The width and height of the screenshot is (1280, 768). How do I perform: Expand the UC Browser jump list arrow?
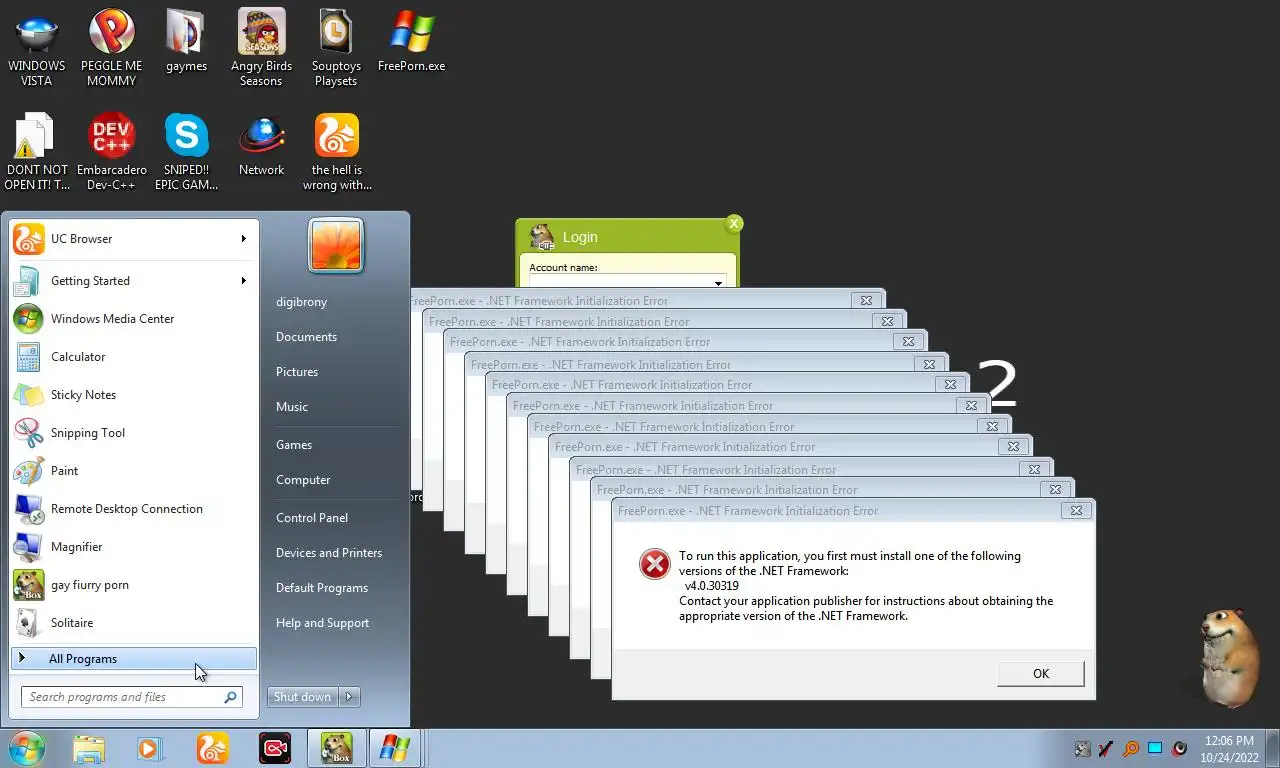point(243,239)
